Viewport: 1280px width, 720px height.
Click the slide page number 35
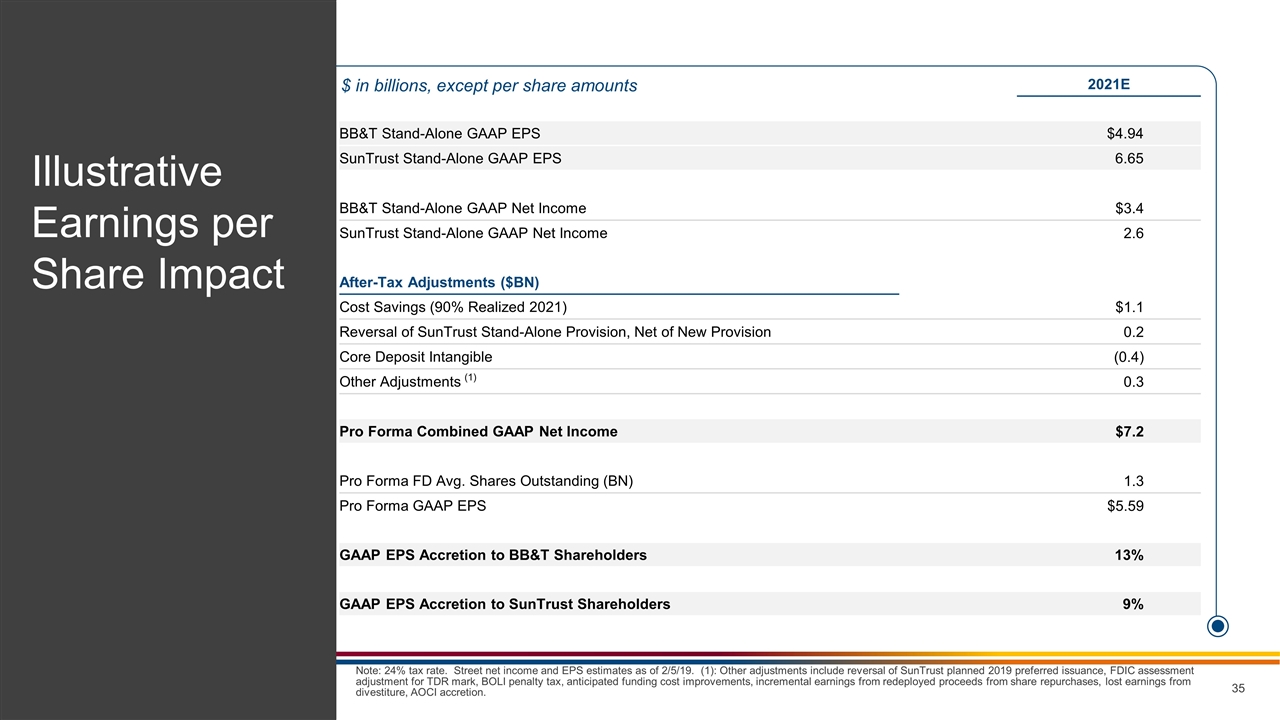pyautogui.click(x=1237, y=688)
